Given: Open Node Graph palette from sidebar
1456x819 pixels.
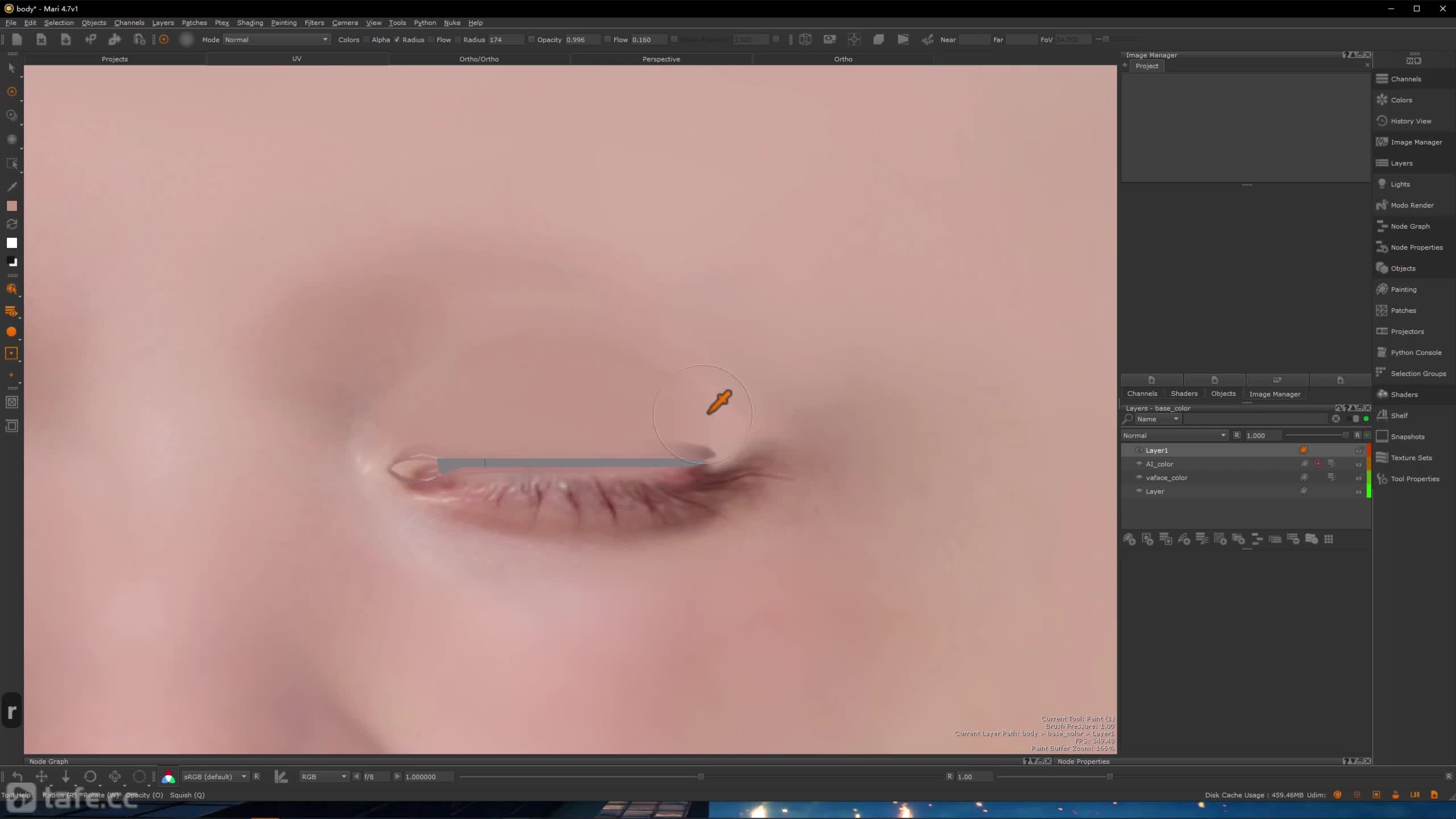Looking at the screenshot, I should [1410, 226].
